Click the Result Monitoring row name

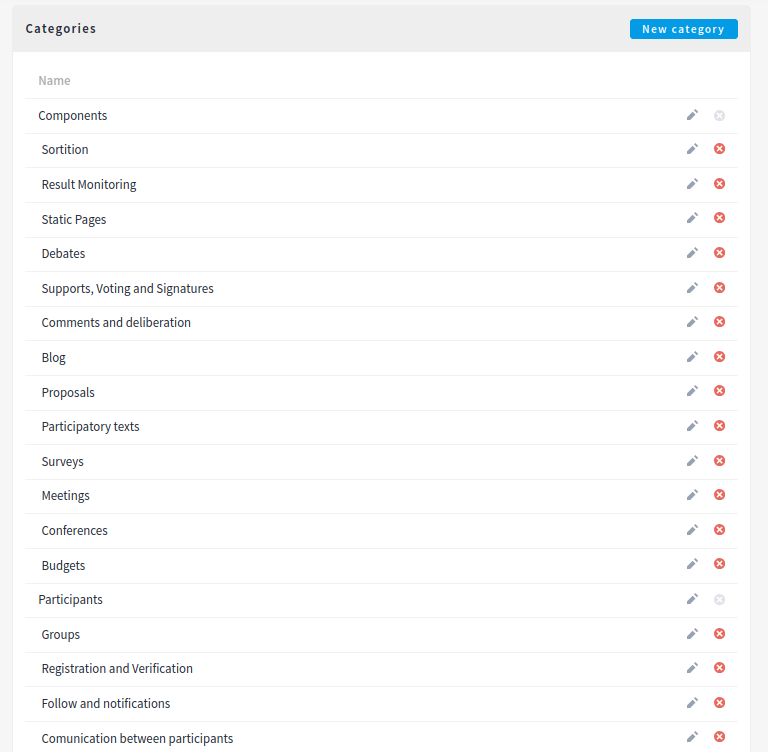coord(89,185)
